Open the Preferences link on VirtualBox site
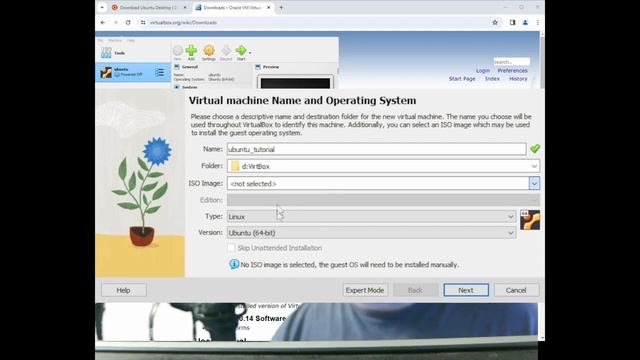The width and height of the screenshot is (640, 360). pos(512,71)
